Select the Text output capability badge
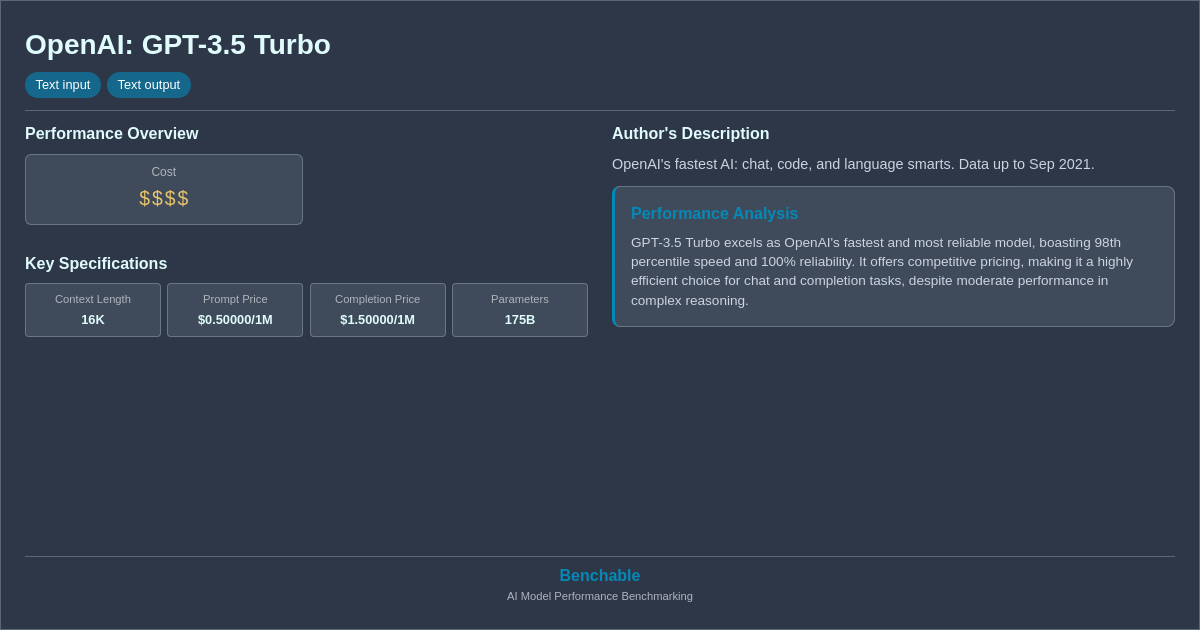 tap(148, 85)
